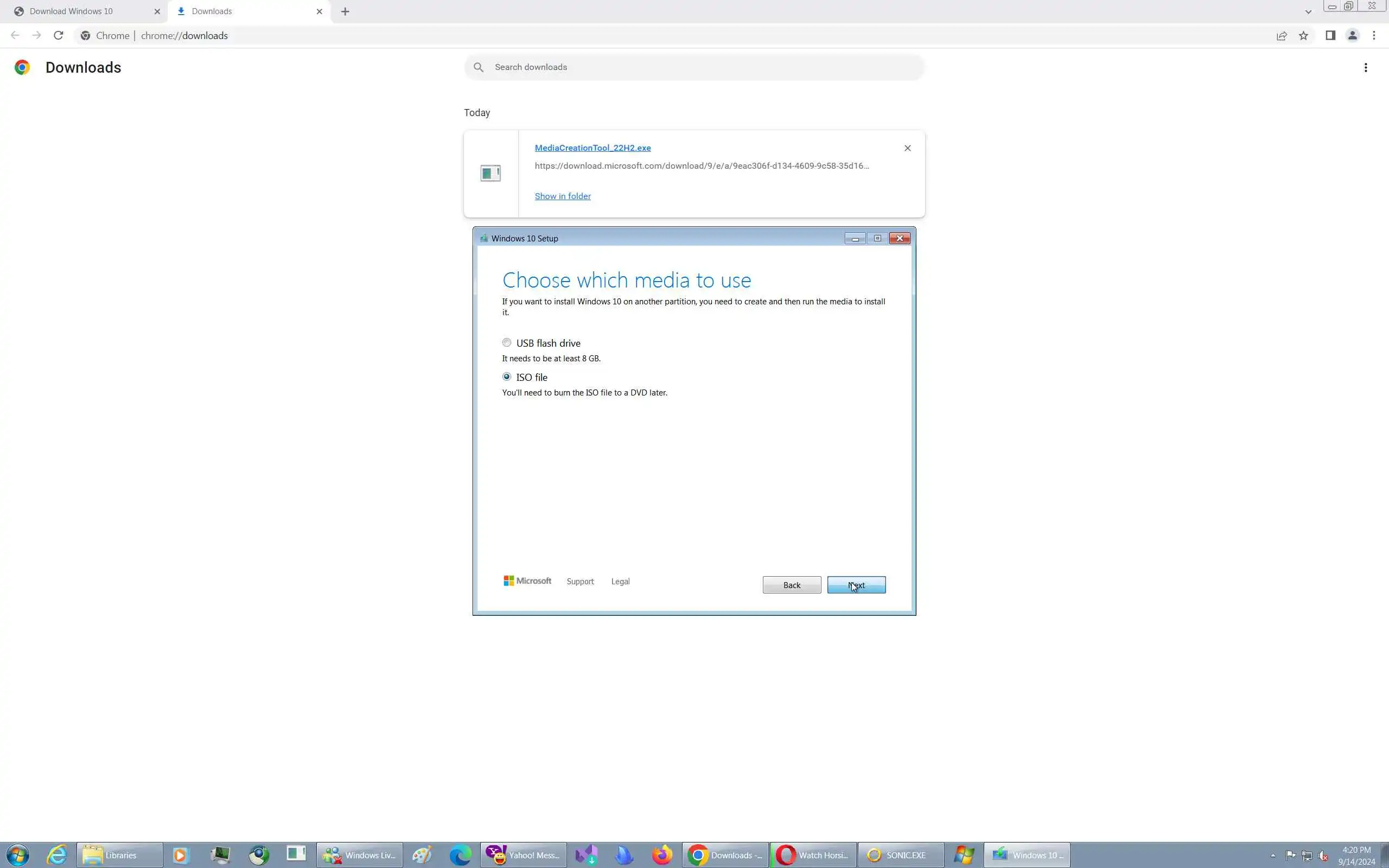Show hidden system tray icons
The height and width of the screenshot is (868, 1389).
(x=1272, y=856)
